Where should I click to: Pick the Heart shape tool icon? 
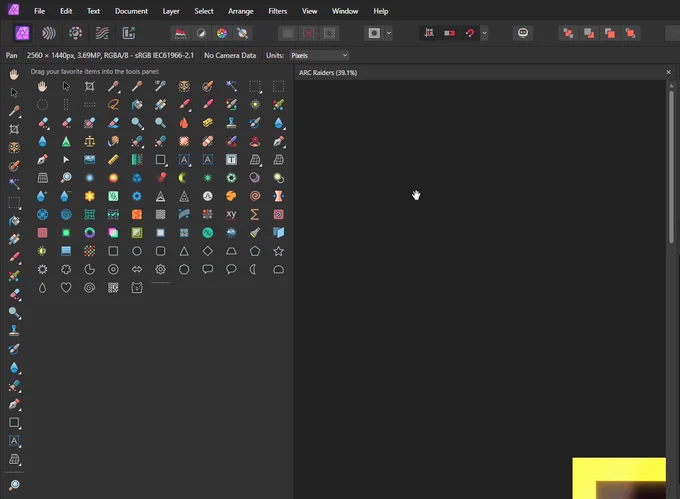(x=66, y=287)
